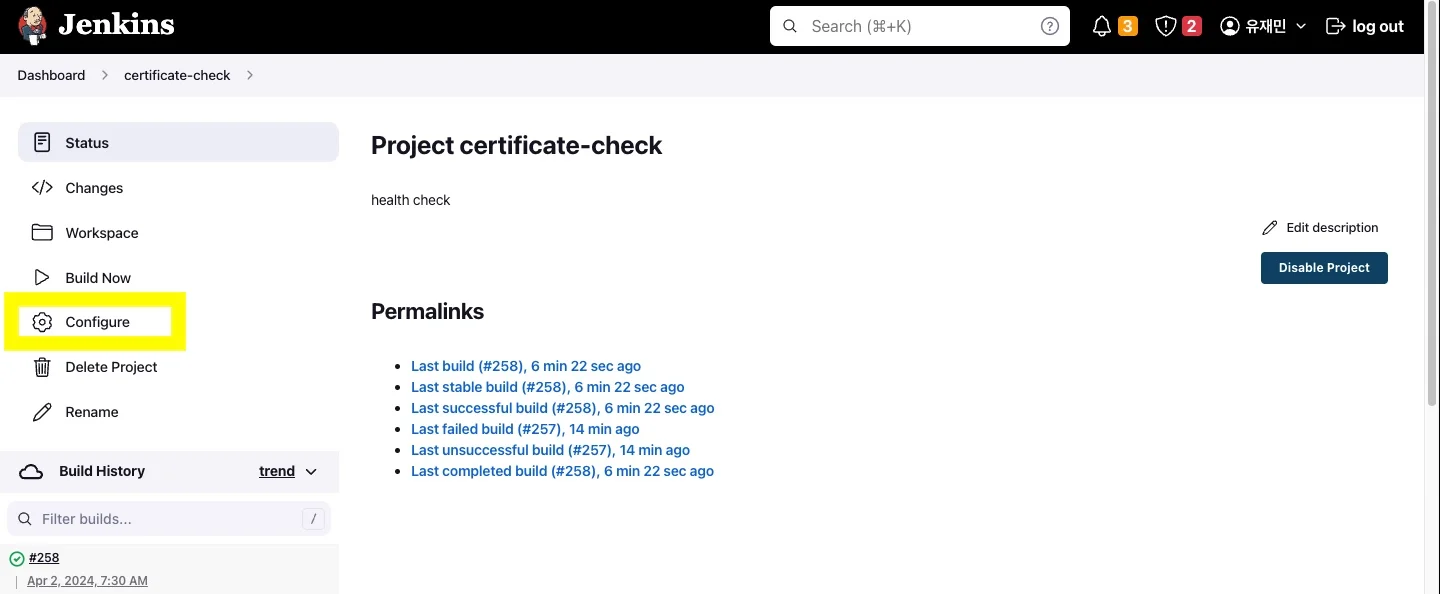Click the search help question mark icon
This screenshot has height=594, width=1440.
(x=1049, y=27)
